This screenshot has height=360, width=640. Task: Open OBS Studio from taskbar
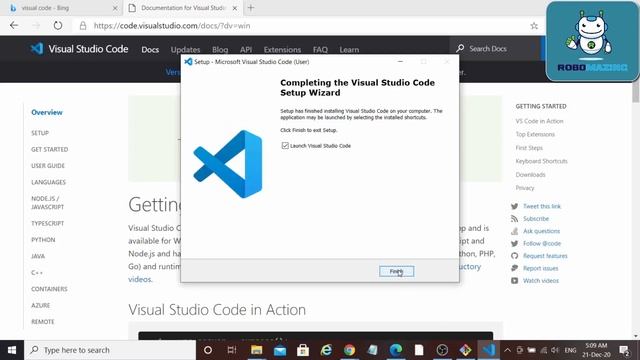442,350
